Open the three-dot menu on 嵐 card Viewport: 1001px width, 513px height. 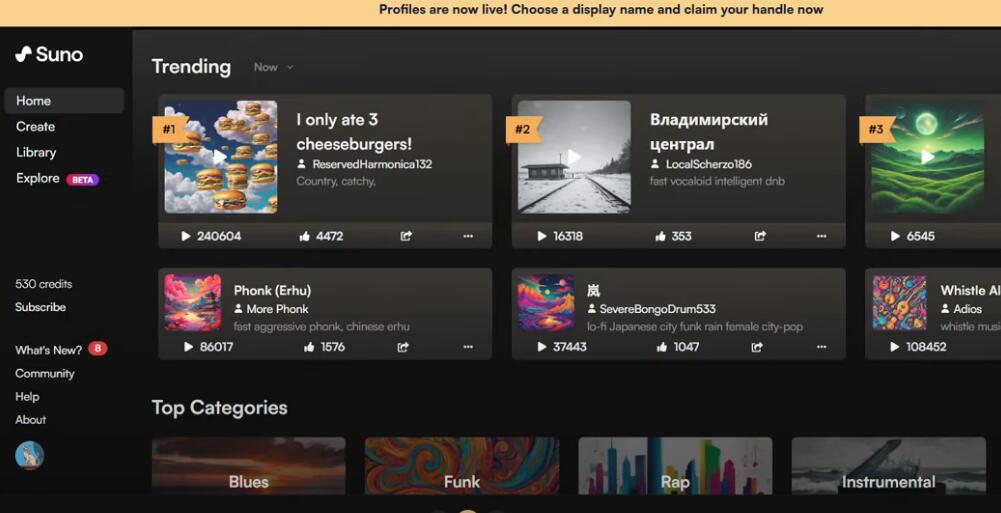click(x=821, y=347)
